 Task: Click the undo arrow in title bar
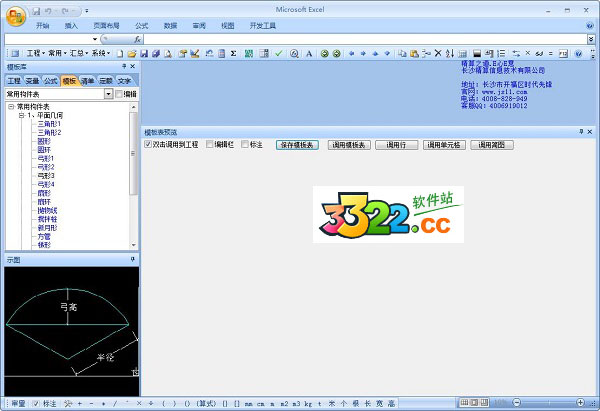click(50, 9)
